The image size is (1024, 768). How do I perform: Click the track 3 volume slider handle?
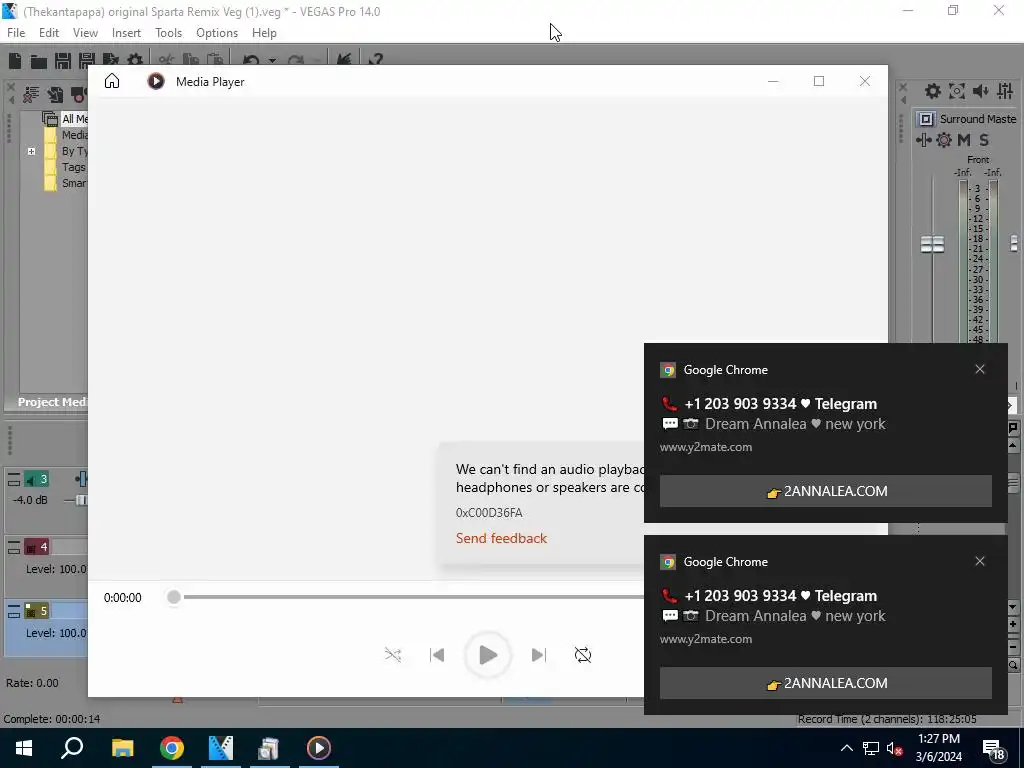pyautogui.click(x=81, y=500)
